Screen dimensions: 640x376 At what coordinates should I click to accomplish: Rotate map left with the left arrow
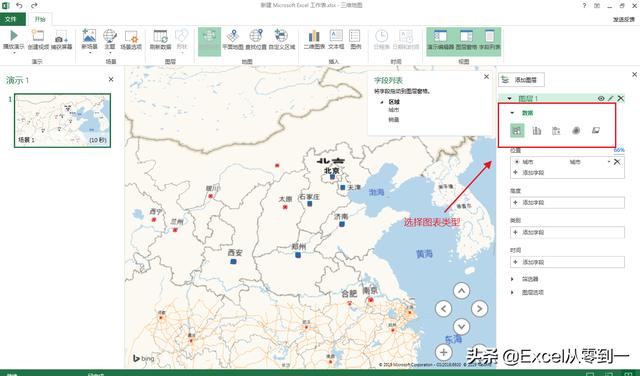[x=444, y=309]
